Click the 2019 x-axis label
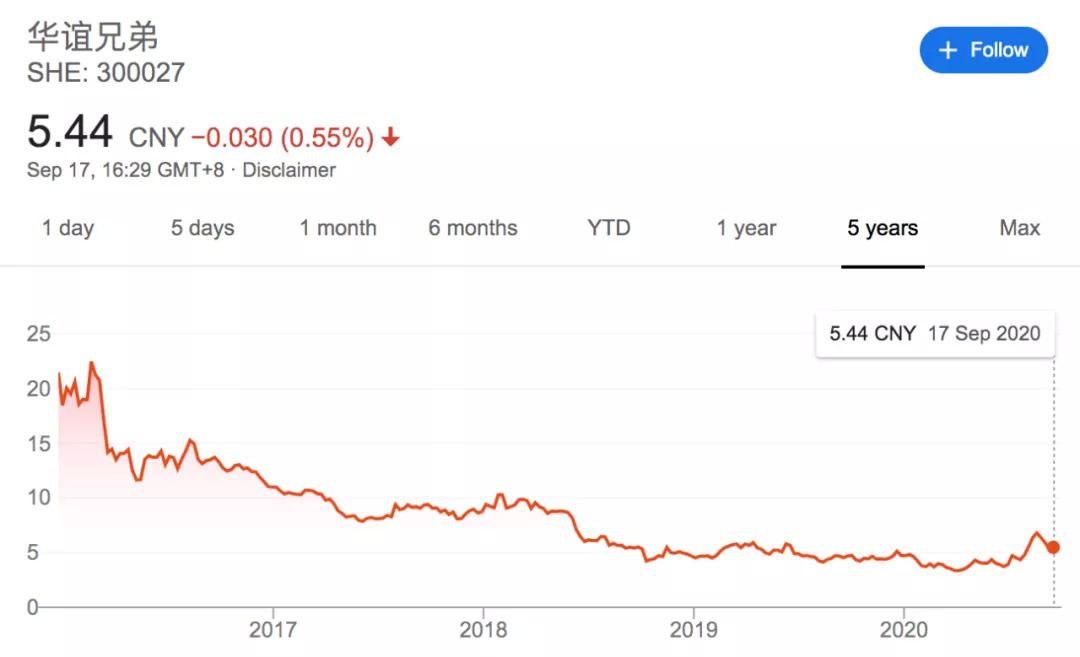Screen dimensions: 1080x657 692,630
